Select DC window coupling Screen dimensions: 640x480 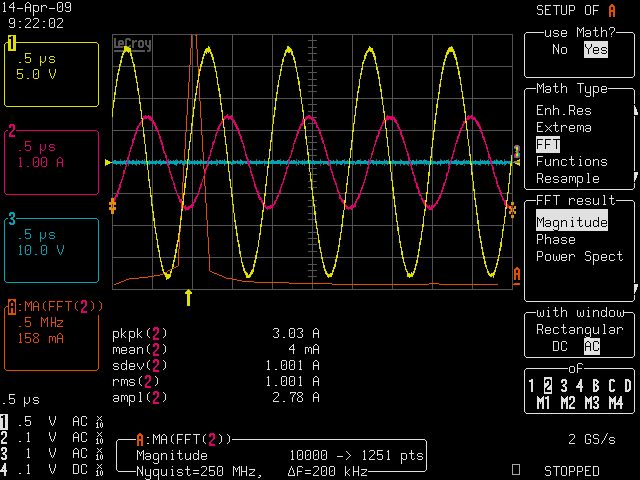(560, 346)
